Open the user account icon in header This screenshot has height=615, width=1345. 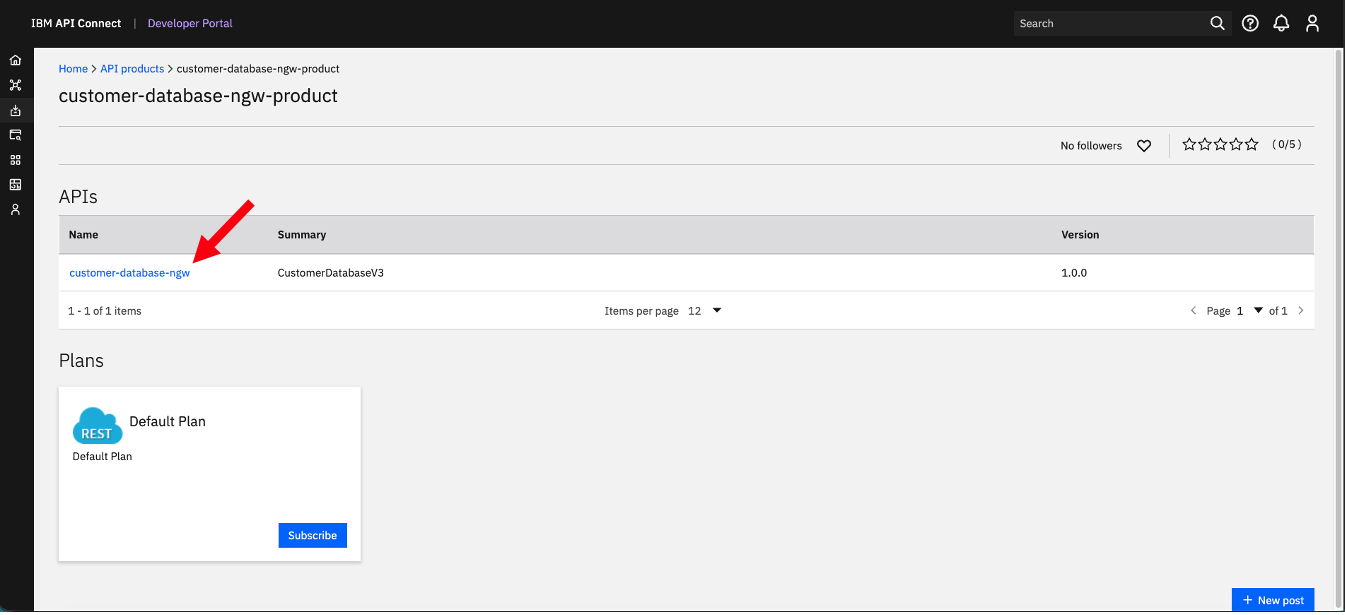[x=1313, y=23]
